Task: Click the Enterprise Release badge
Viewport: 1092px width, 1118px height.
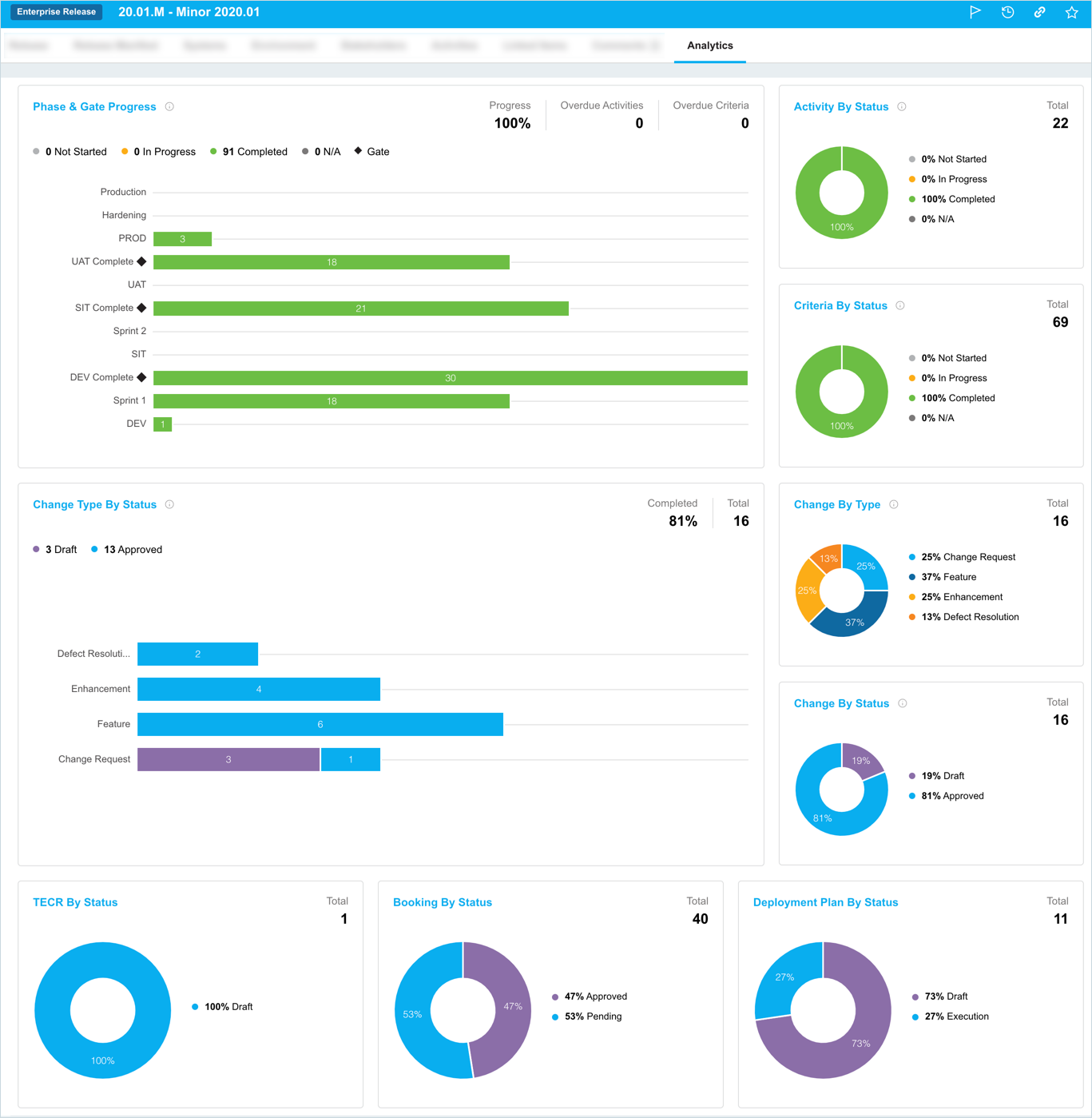Action: tap(55, 12)
